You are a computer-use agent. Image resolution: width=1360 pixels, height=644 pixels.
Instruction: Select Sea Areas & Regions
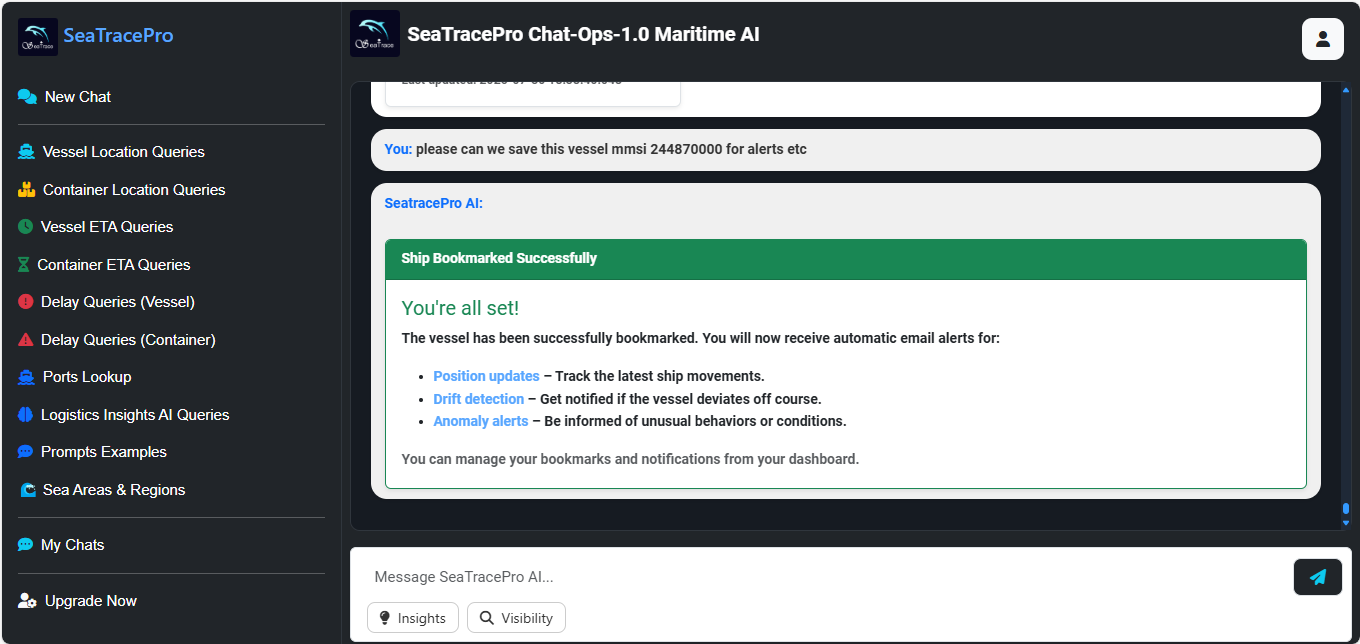click(x=101, y=490)
